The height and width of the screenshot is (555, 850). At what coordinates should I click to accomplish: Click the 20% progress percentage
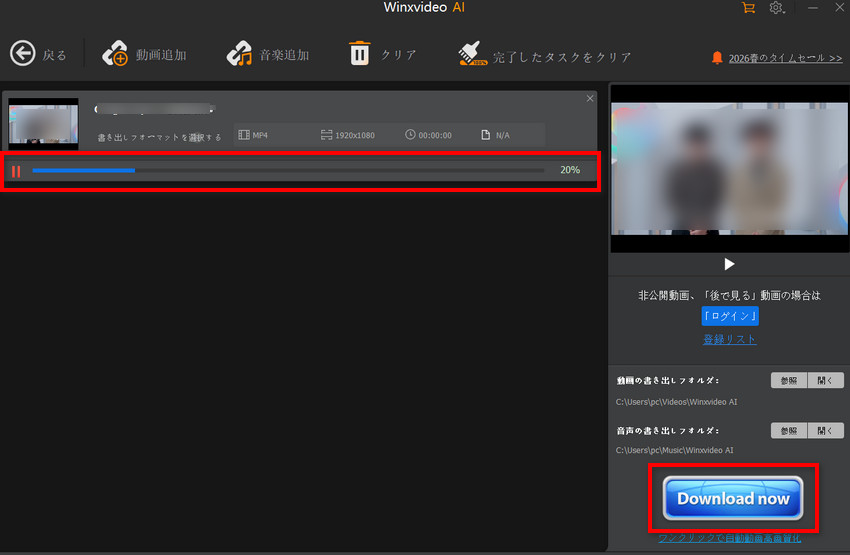click(570, 170)
